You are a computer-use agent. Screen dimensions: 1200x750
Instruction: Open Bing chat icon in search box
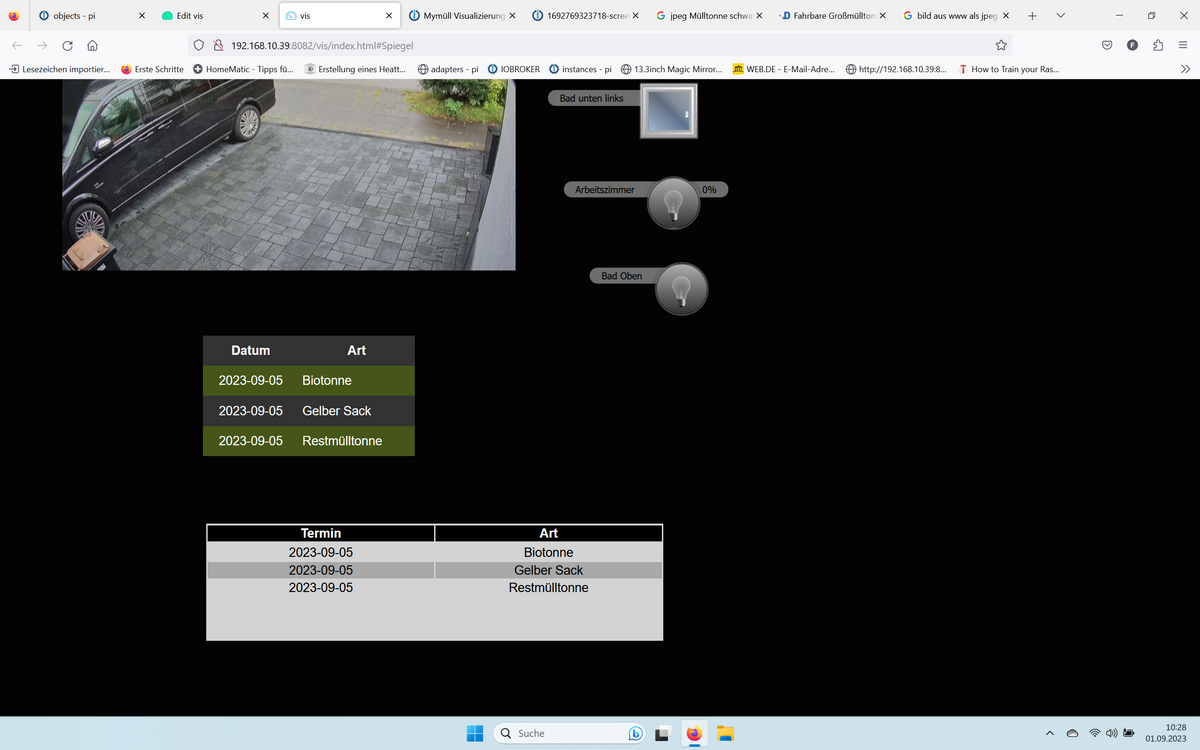coord(636,733)
